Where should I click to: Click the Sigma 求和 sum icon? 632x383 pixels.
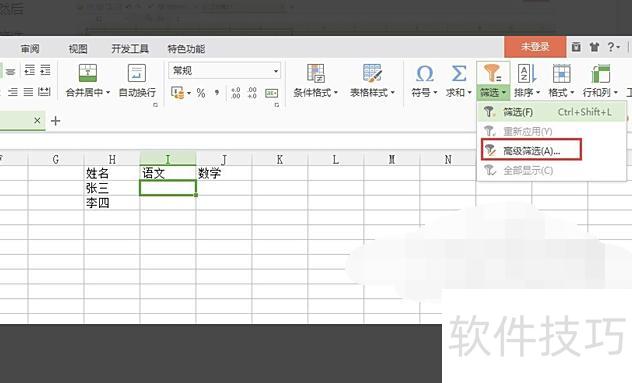click(x=459, y=74)
